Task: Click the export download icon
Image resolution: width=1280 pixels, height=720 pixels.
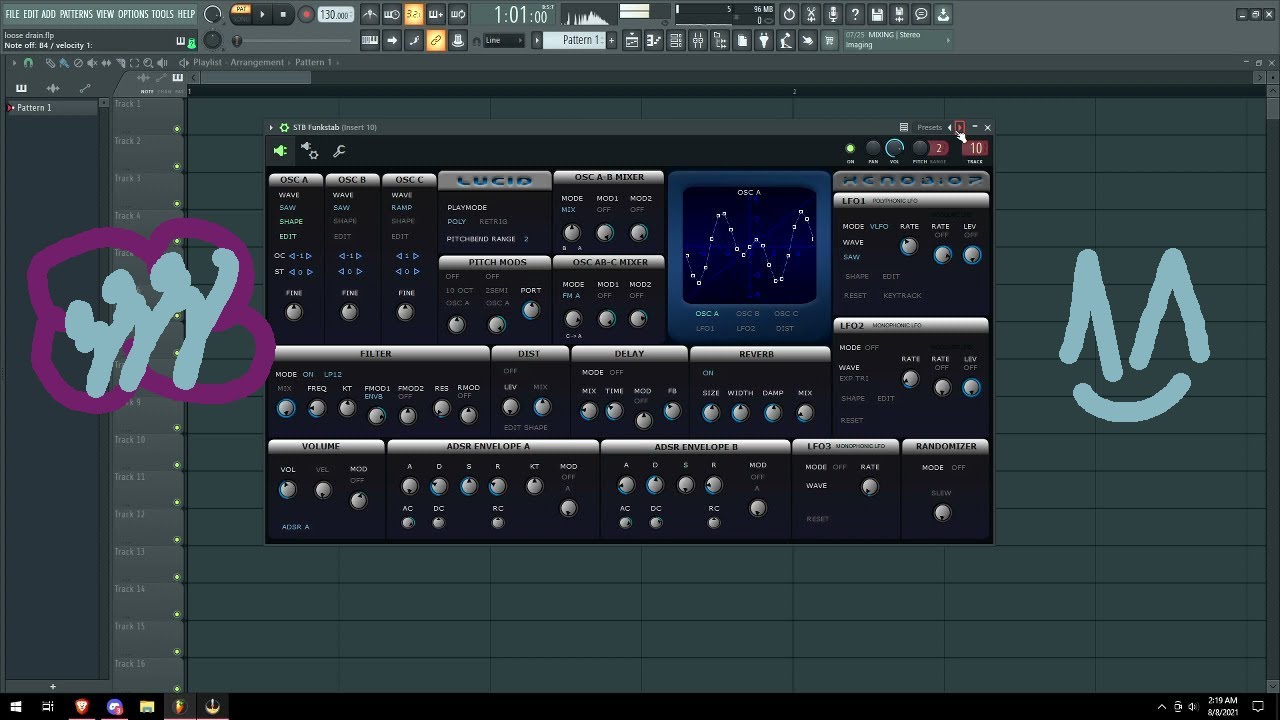Action: click(943, 15)
